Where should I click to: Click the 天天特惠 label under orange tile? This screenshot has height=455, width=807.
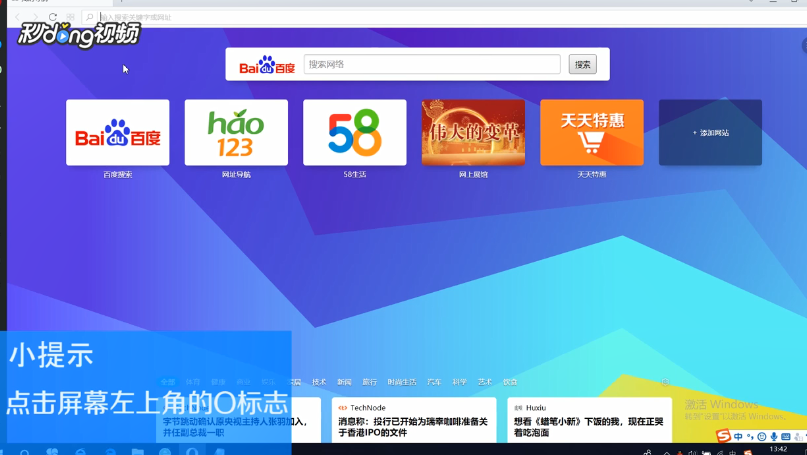[x=592, y=174]
